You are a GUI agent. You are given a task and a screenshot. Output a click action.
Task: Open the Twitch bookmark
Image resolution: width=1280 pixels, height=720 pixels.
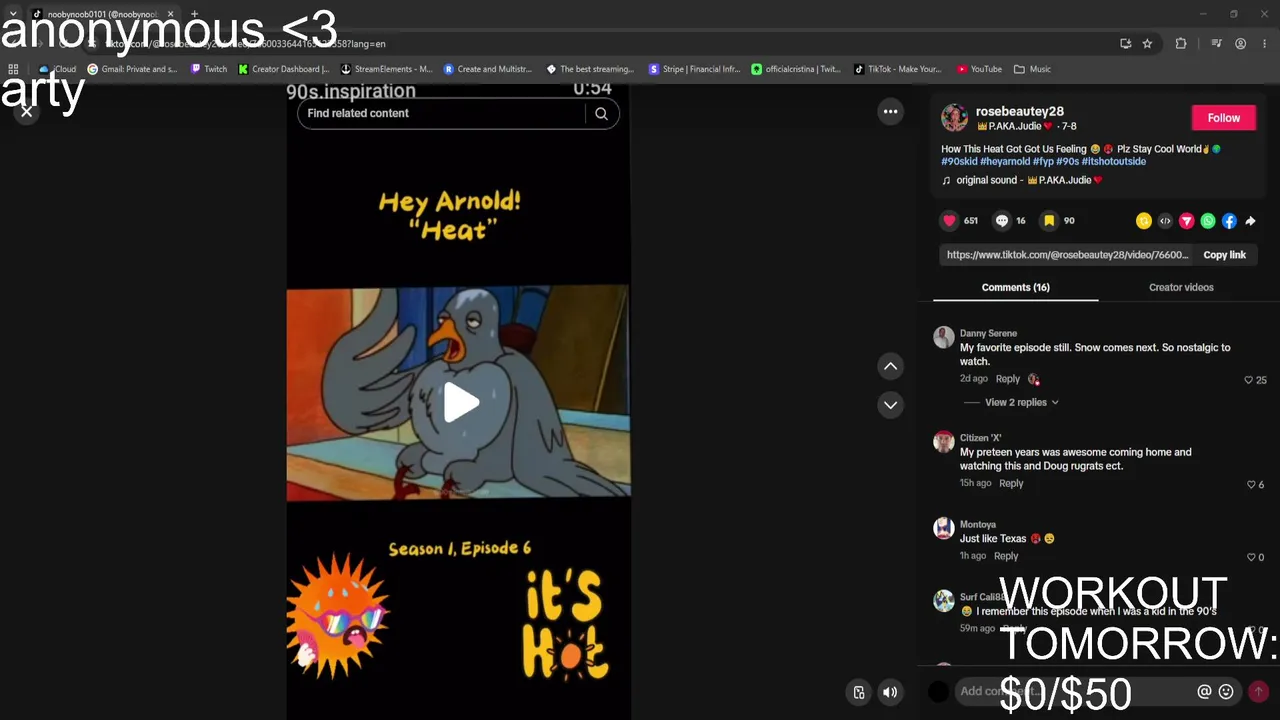point(207,69)
